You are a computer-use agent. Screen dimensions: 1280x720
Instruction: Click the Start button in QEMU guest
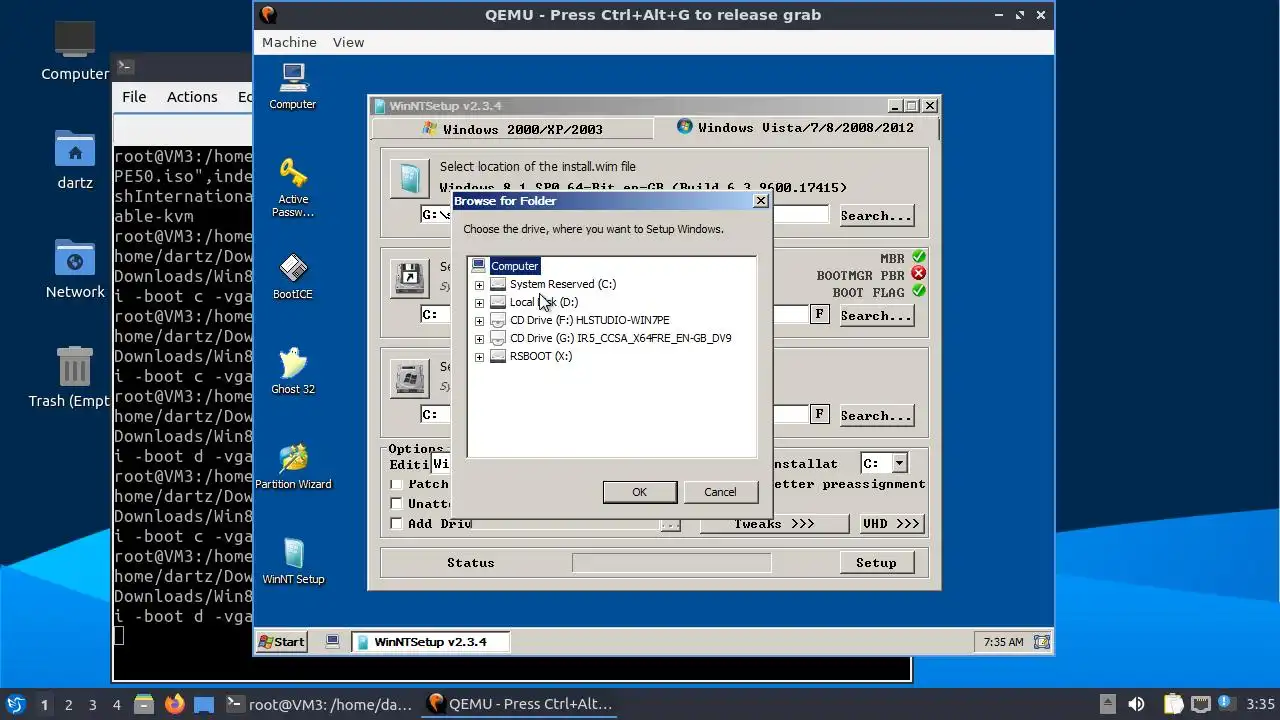(x=282, y=642)
